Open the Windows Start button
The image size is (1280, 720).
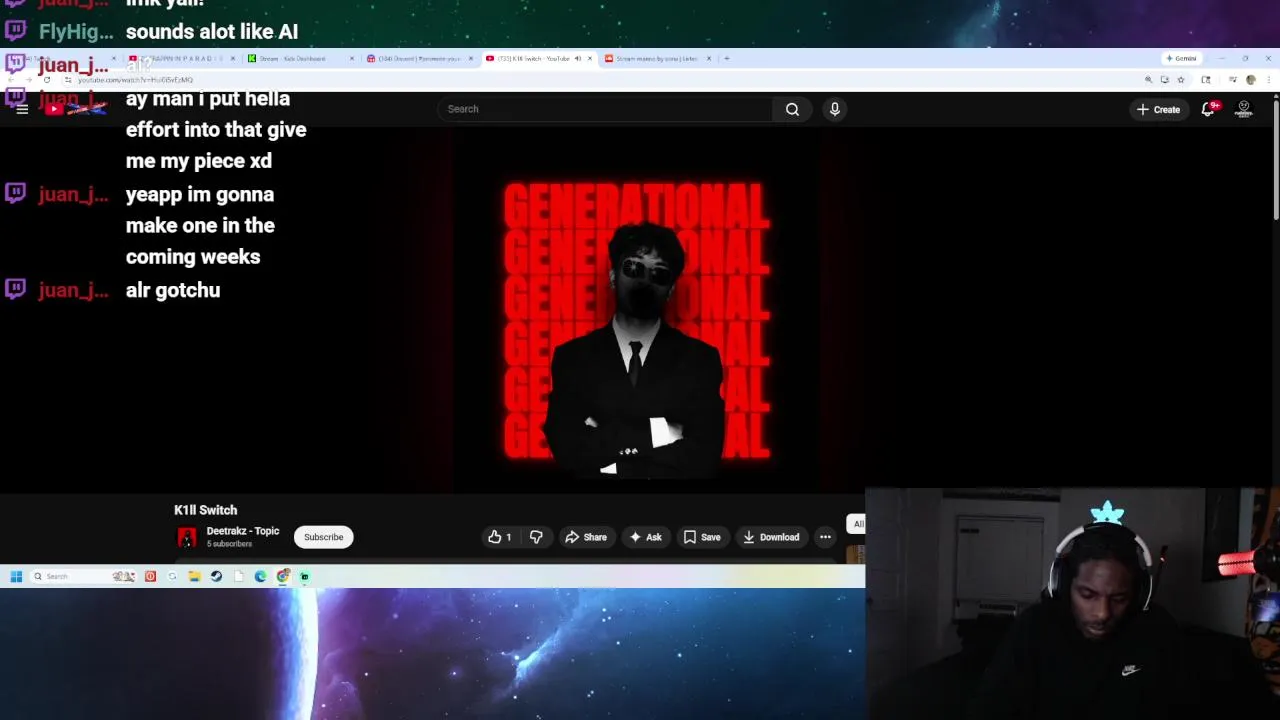(16, 576)
